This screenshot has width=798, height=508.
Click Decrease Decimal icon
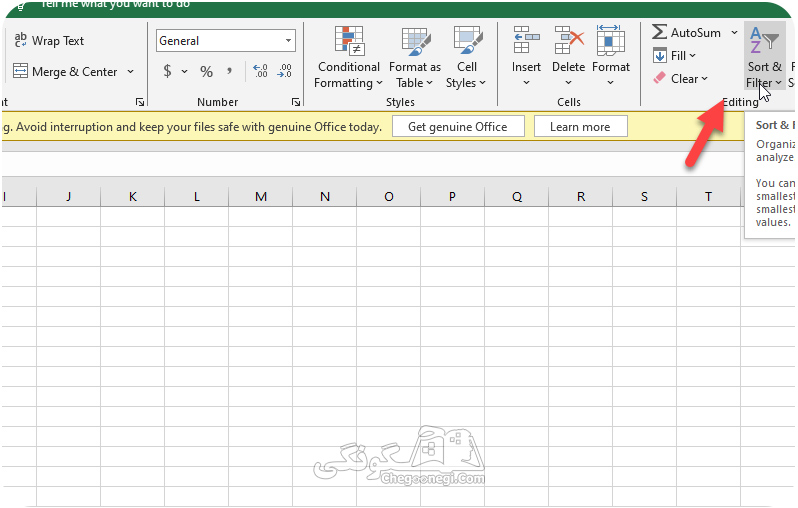point(284,71)
